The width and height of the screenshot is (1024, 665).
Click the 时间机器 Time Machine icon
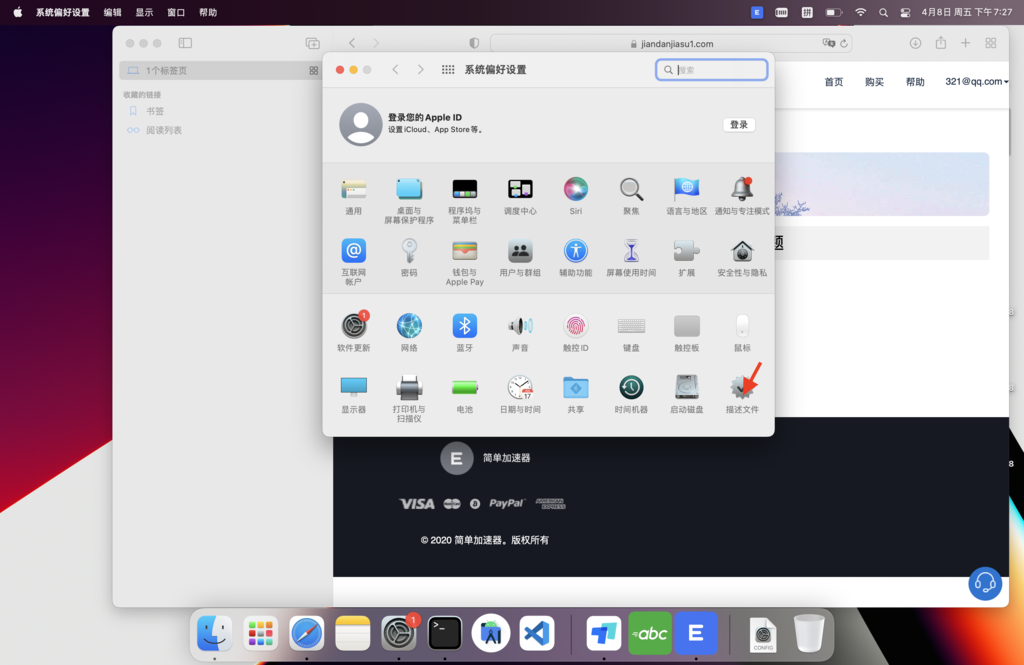[630, 388]
